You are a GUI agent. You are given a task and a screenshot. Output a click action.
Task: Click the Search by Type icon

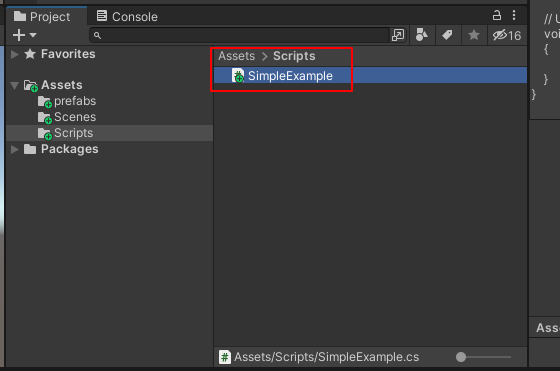[x=422, y=35]
